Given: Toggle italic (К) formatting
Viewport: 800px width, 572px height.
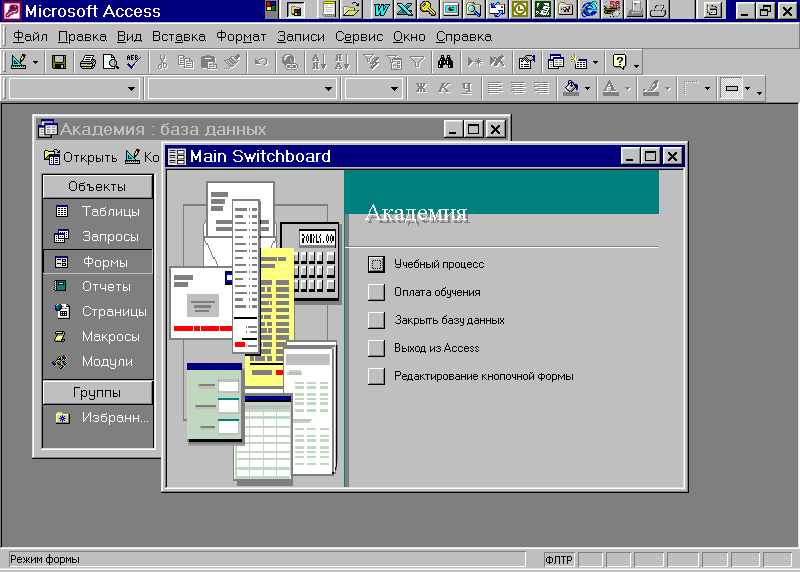Looking at the screenshot, I should [444, 88].
